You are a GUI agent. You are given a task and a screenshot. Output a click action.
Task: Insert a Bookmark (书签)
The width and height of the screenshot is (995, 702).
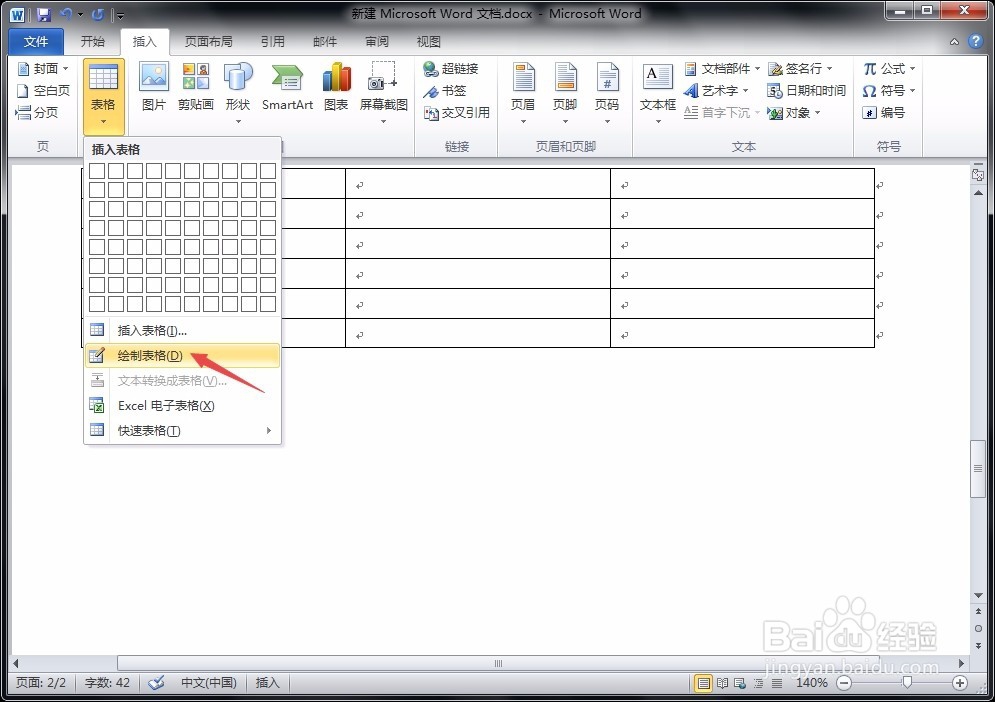click(x=445, y=91)
